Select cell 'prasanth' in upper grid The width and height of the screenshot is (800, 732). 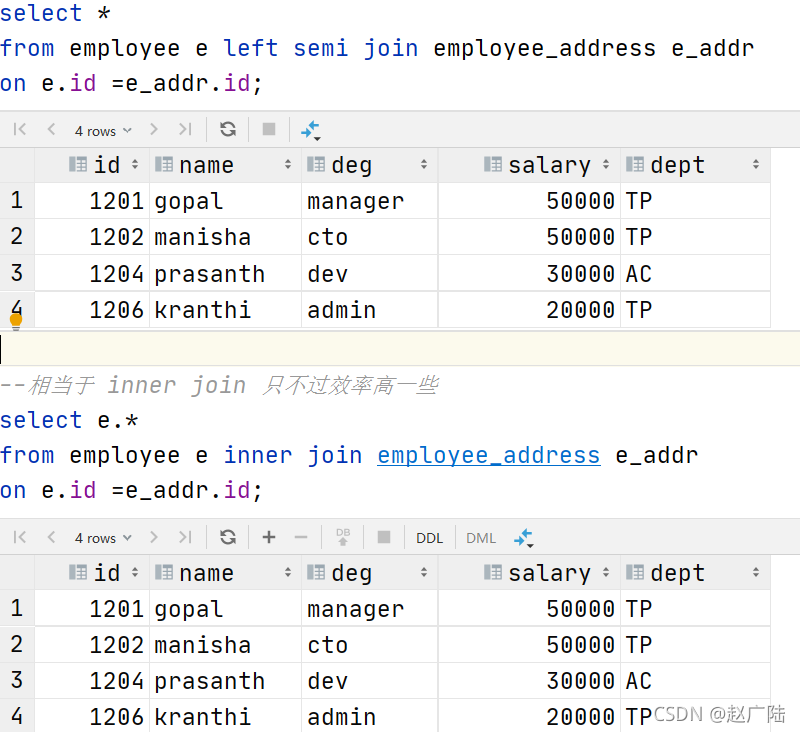[x=225, y=273]
